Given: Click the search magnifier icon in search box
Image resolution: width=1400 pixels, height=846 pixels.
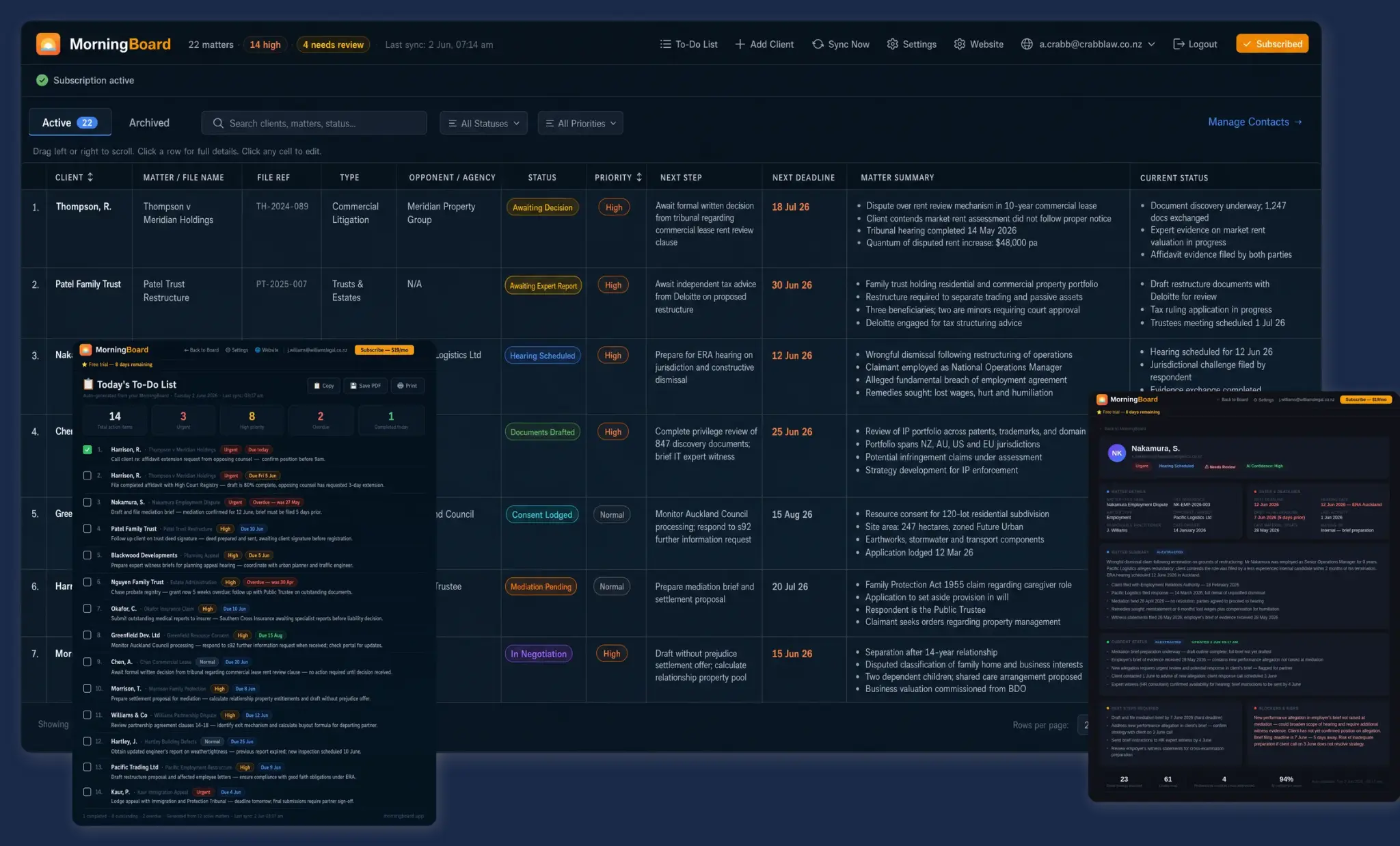Looking at the screenshot, I should coord(218,123).
